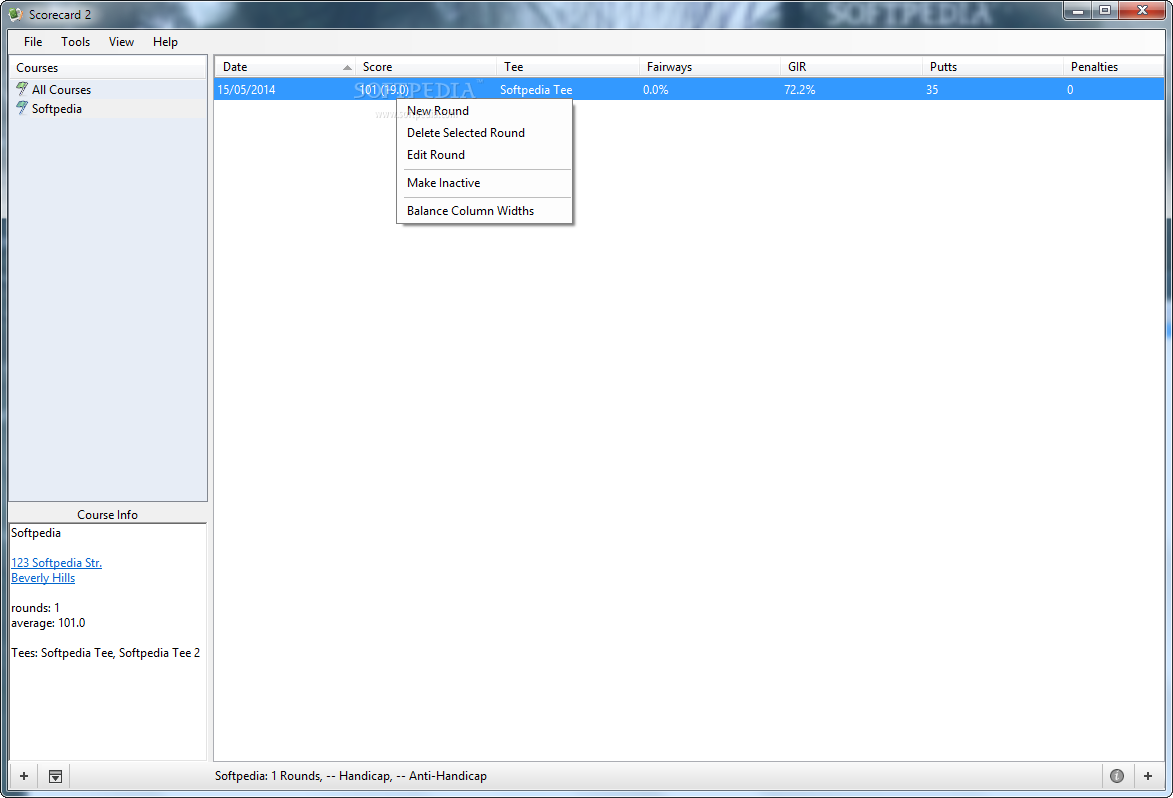The image size is (1173, 798).
Task: Click the Softpedia Tee cell in the round row
Action: click(536, 90)
